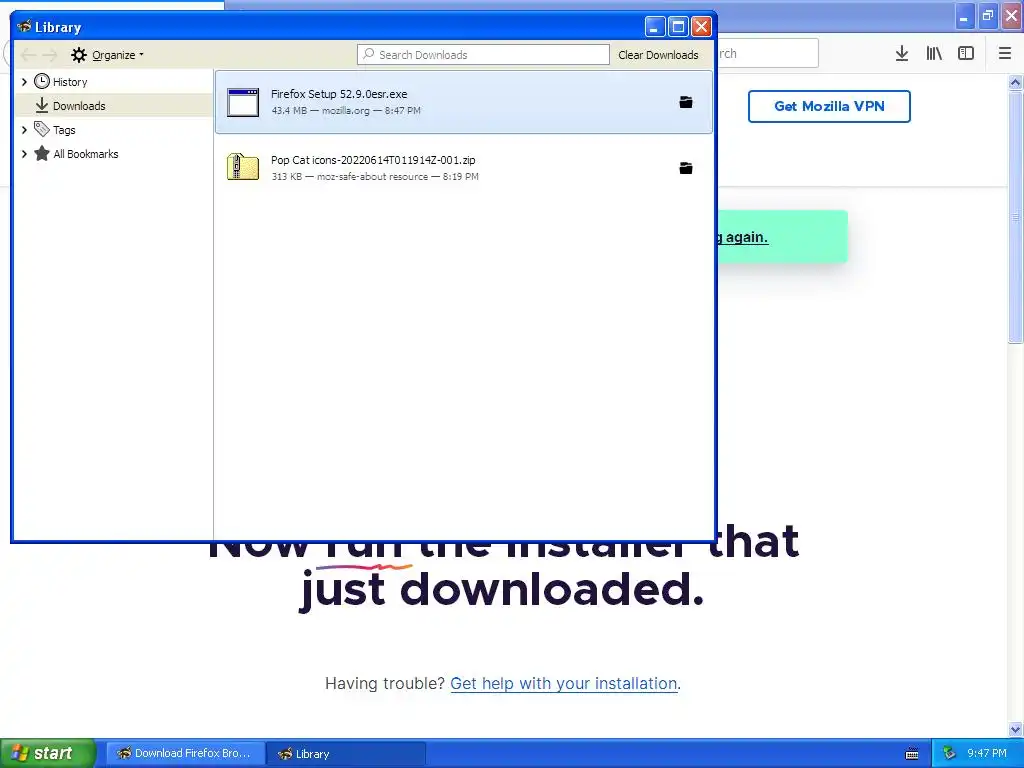Minimize the Firefox browser window

(x=965, y=16)
